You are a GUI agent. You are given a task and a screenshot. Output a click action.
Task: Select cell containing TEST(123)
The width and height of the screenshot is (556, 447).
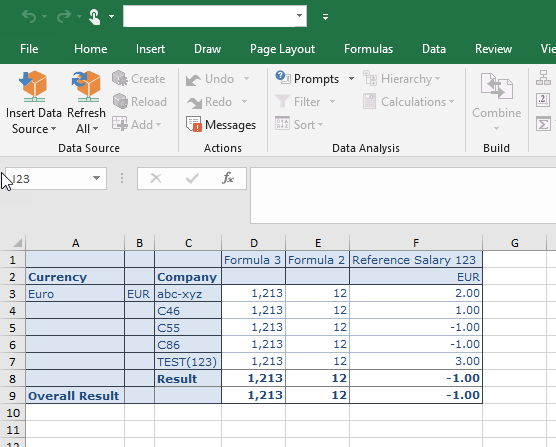(188, 361)
